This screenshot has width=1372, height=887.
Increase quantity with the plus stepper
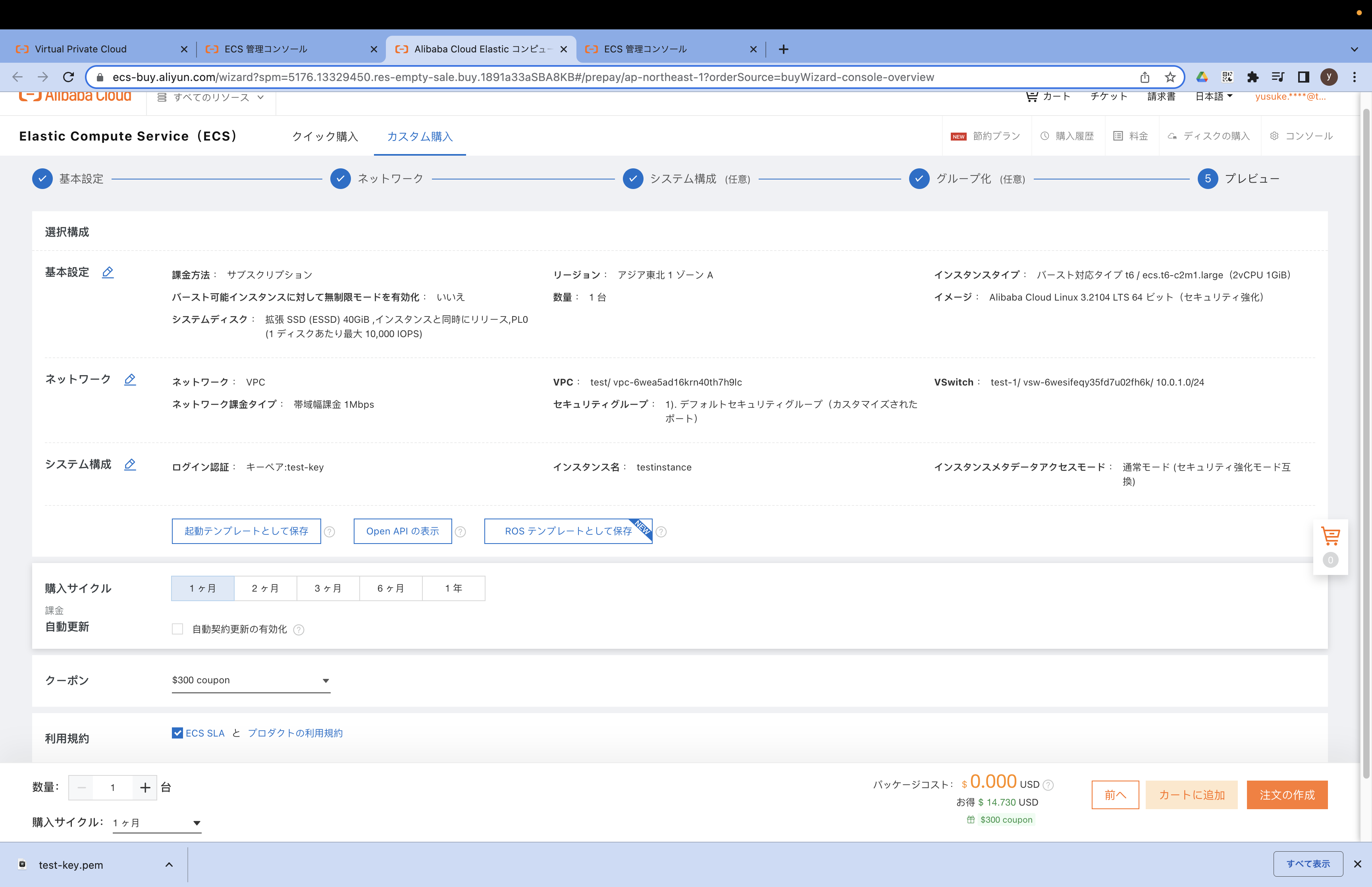(x=145, y=787)
